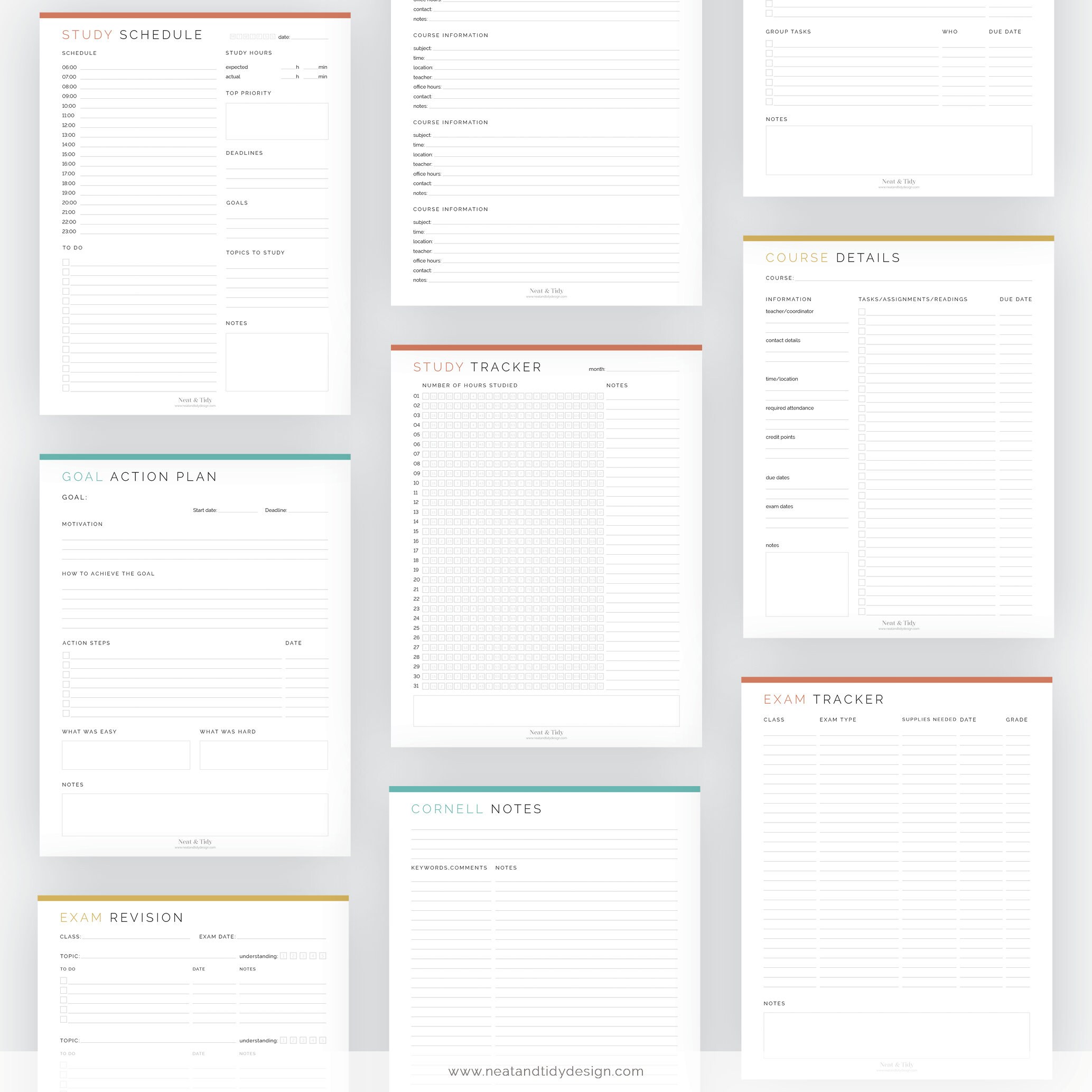The image size is (1092, 1092).
Task: Click the Keywords, Comments column heading
Action: coord(450,867)
